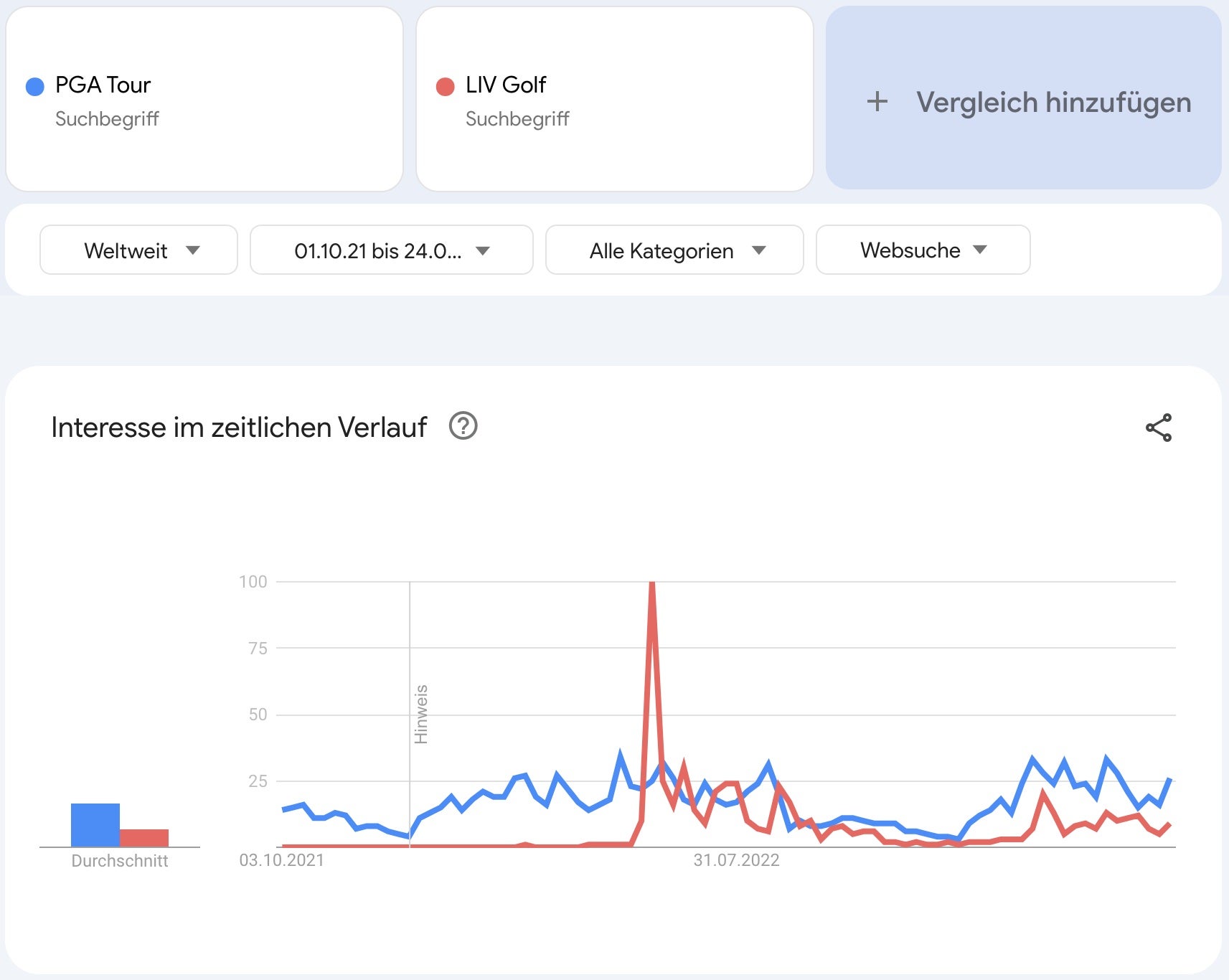The height and width of the screenshot is (980, 1229).
Task: Open the Weltweit region dropdown
Action: [x=138, y=250]
